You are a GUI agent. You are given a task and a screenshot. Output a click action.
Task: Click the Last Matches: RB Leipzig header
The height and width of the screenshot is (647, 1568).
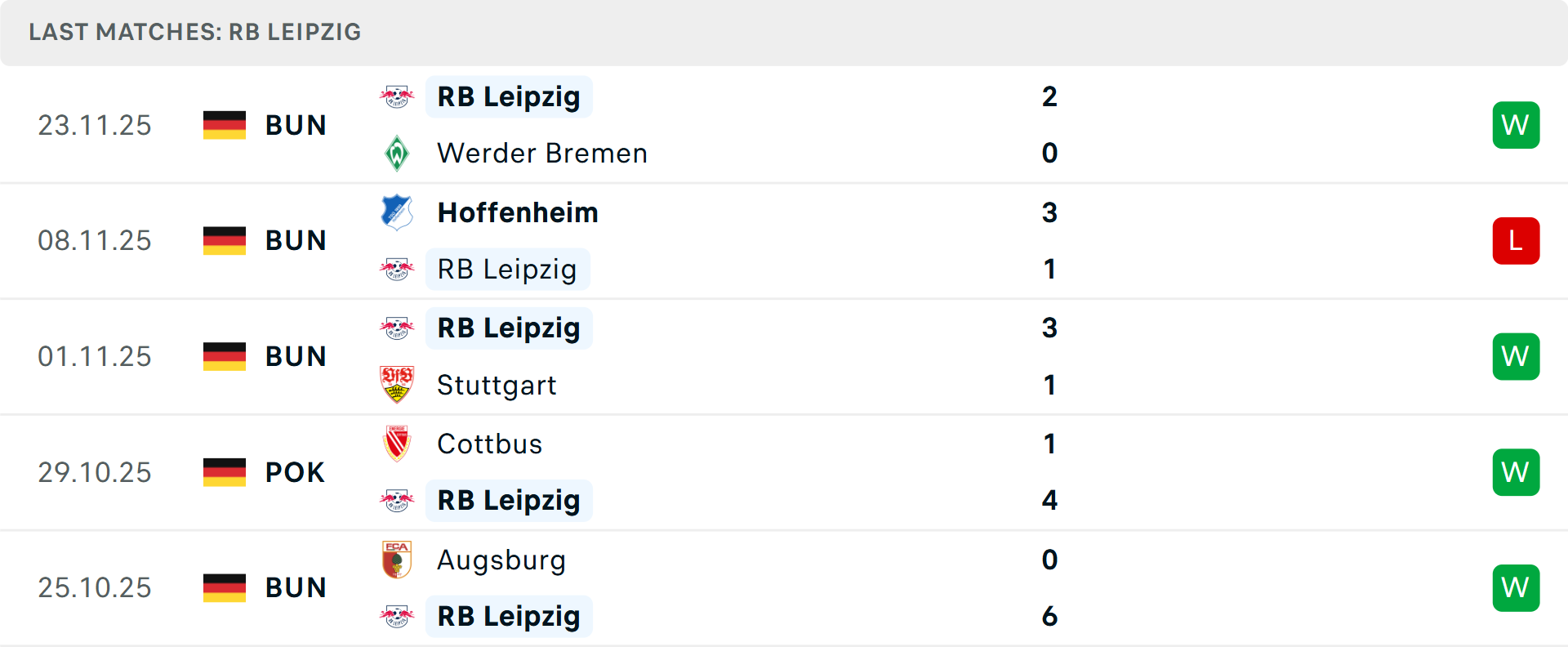(x=195, y=32)
